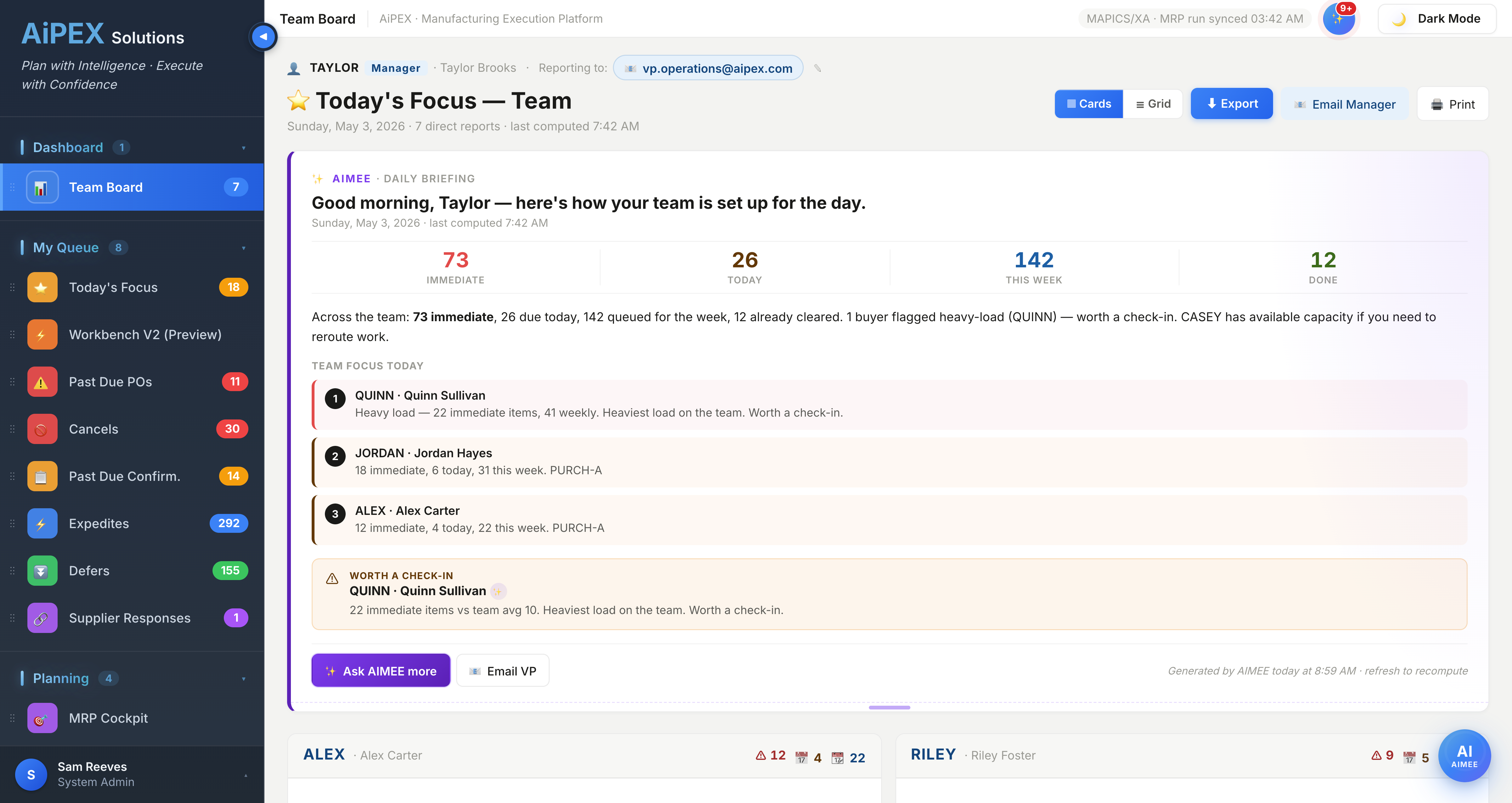Click the purple resize bar below the briefing

pos(889,707)
